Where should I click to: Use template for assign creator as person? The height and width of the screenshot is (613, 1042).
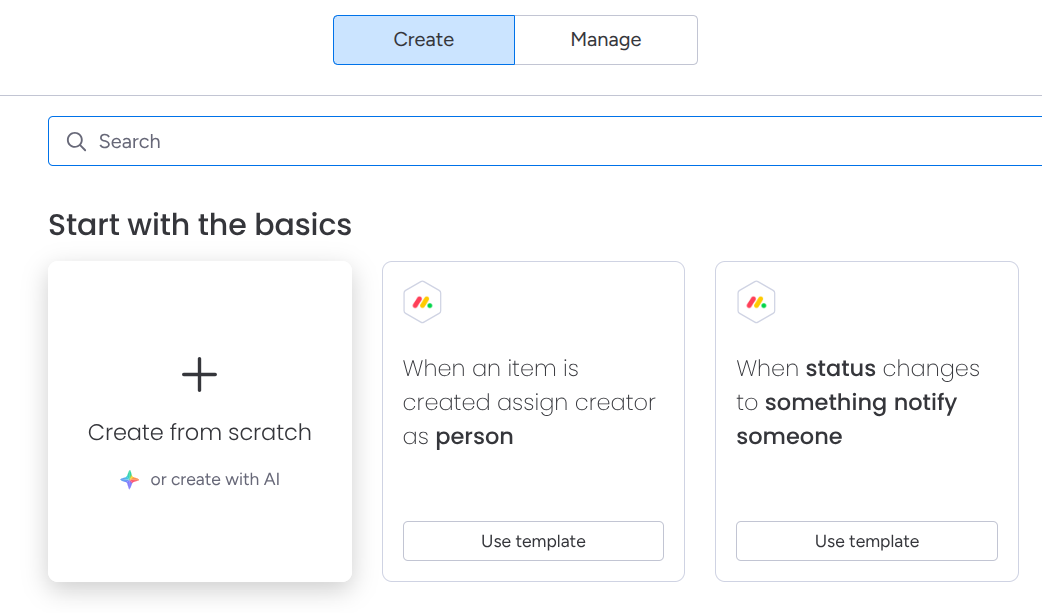[533, 541]
